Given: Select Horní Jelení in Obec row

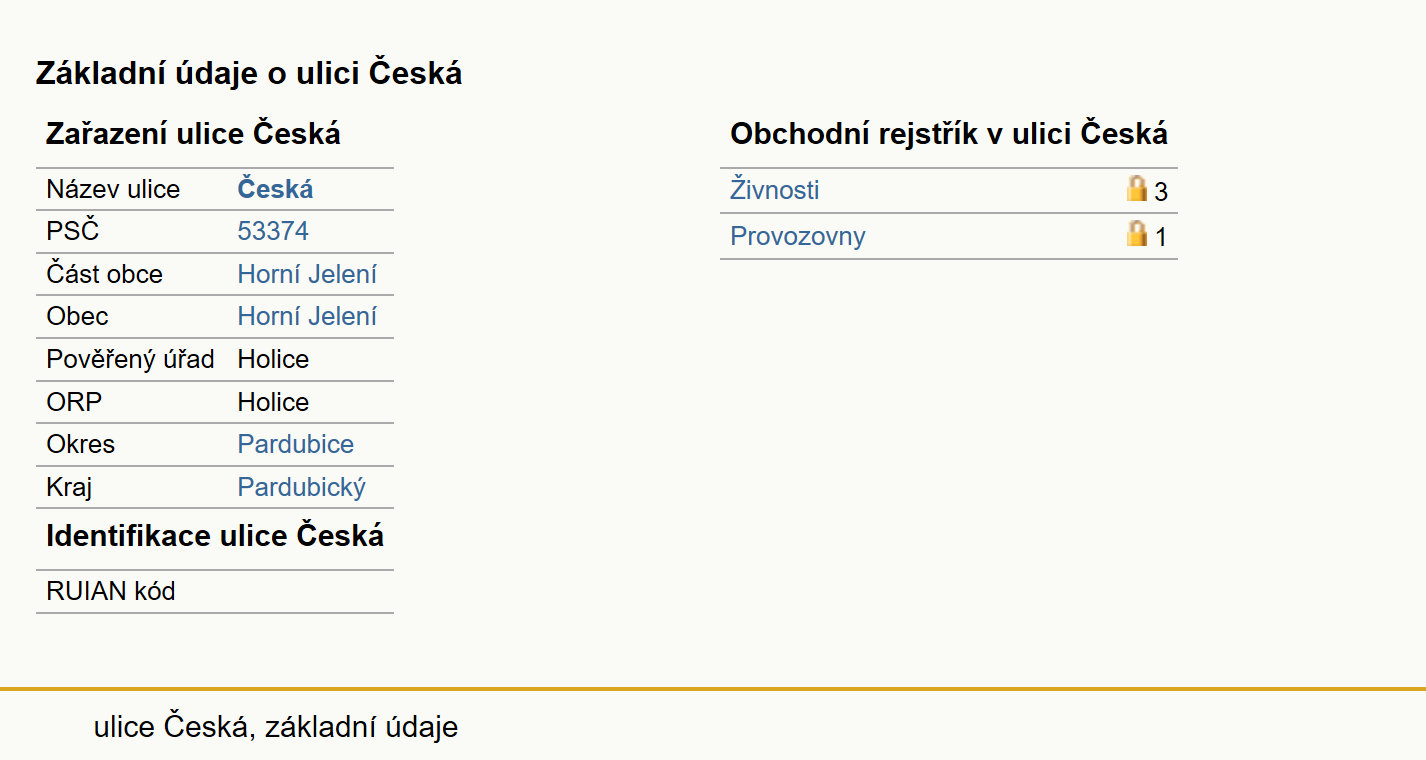Looking at the screenshot, I should click(307, 317).
